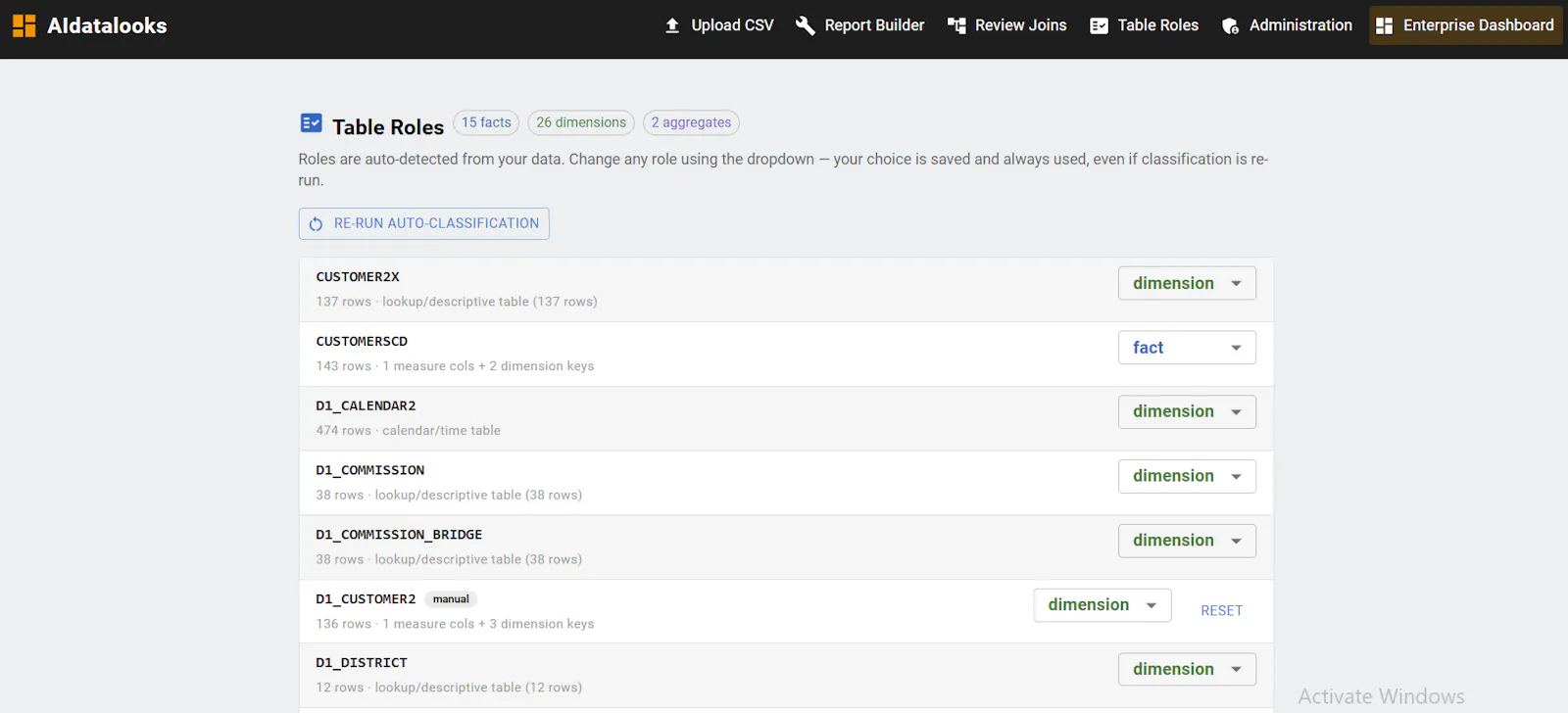This screenshot has height=713, width=1568.
Task: Click the Enterprise Dashboard grid icon
Action: pos(1384,25)
